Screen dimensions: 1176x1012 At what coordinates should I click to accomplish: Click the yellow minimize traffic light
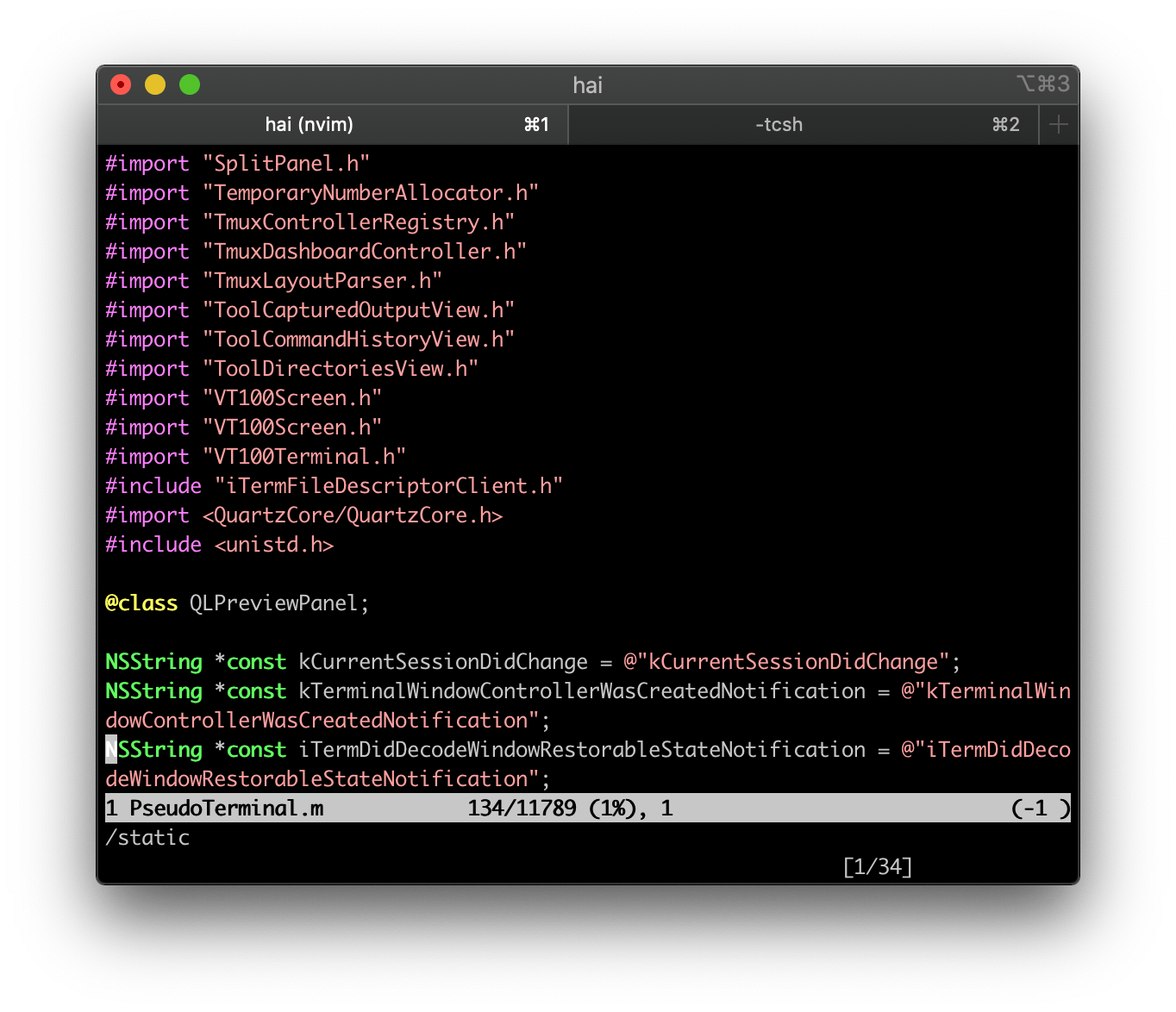click(154, 84)
